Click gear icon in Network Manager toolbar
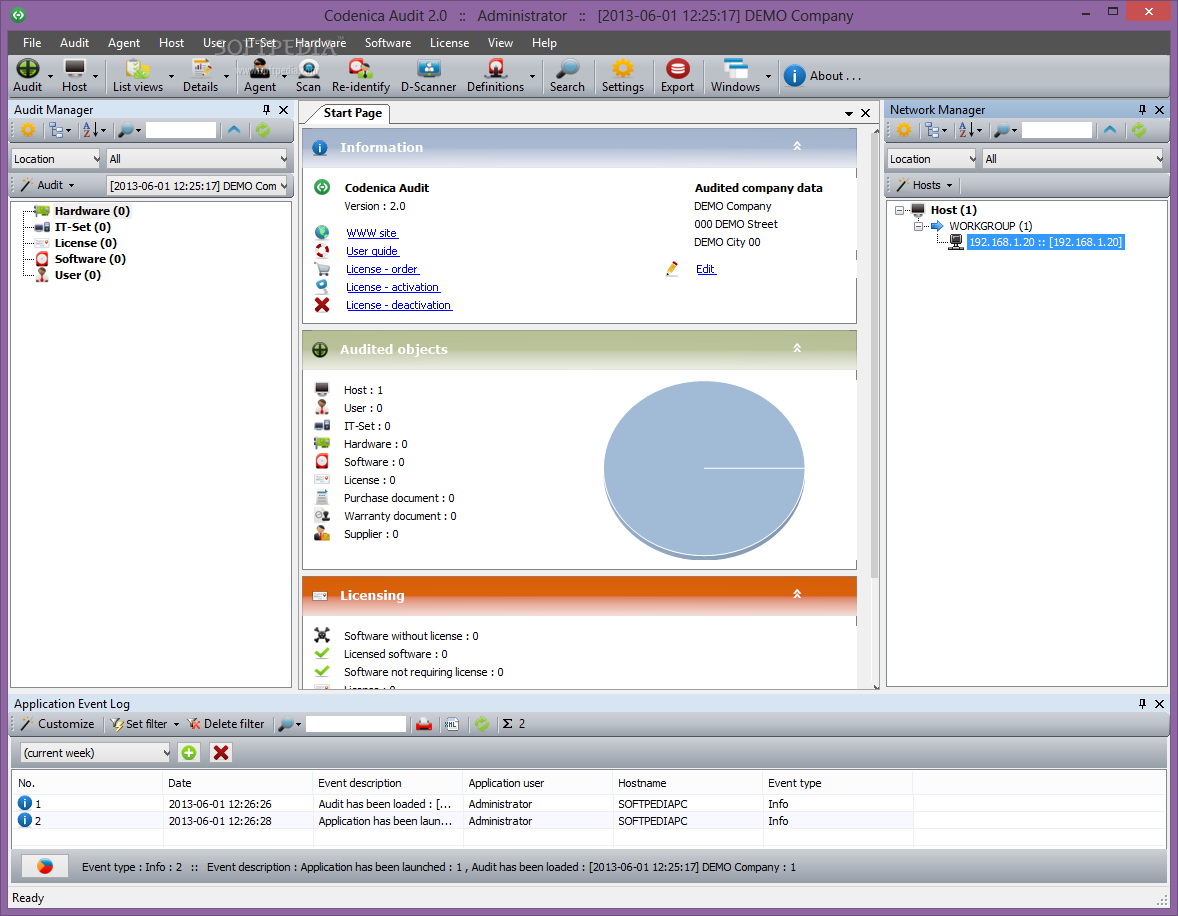 904,130
